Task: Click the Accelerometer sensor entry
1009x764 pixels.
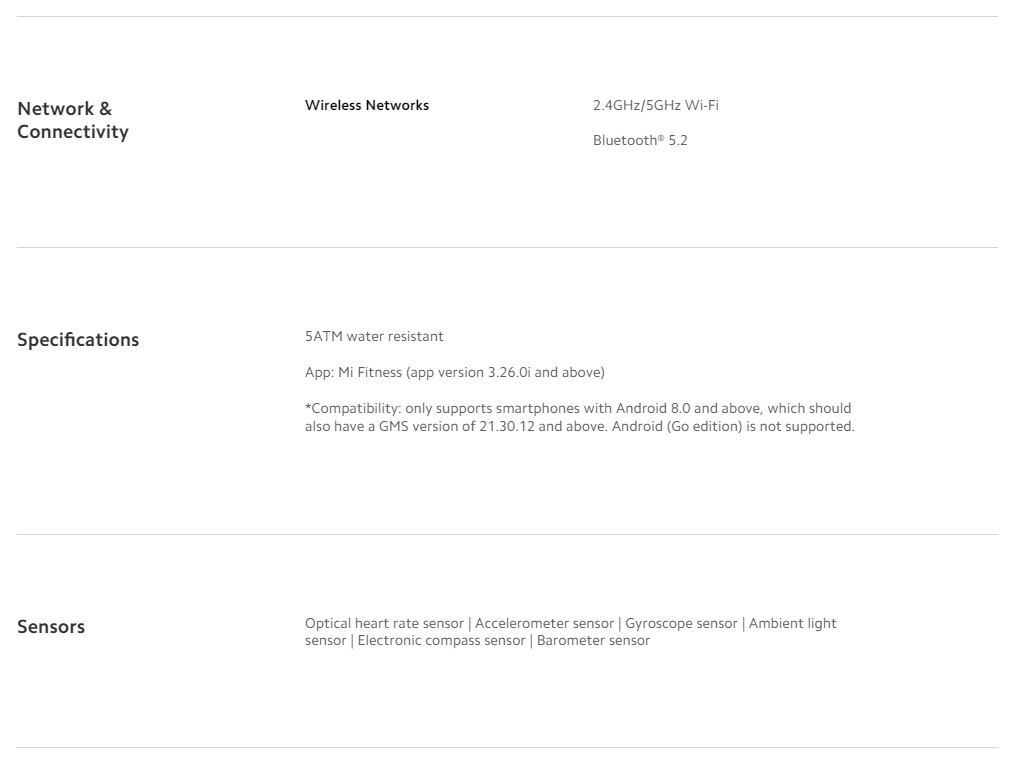Action: pyautogui.click(x=544, y=624)
